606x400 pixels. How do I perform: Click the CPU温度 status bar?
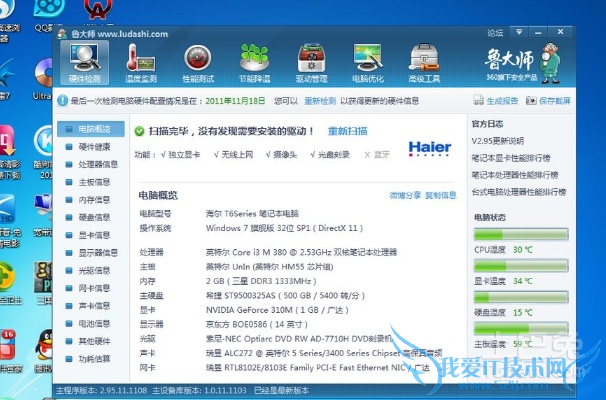pos(521,234)
